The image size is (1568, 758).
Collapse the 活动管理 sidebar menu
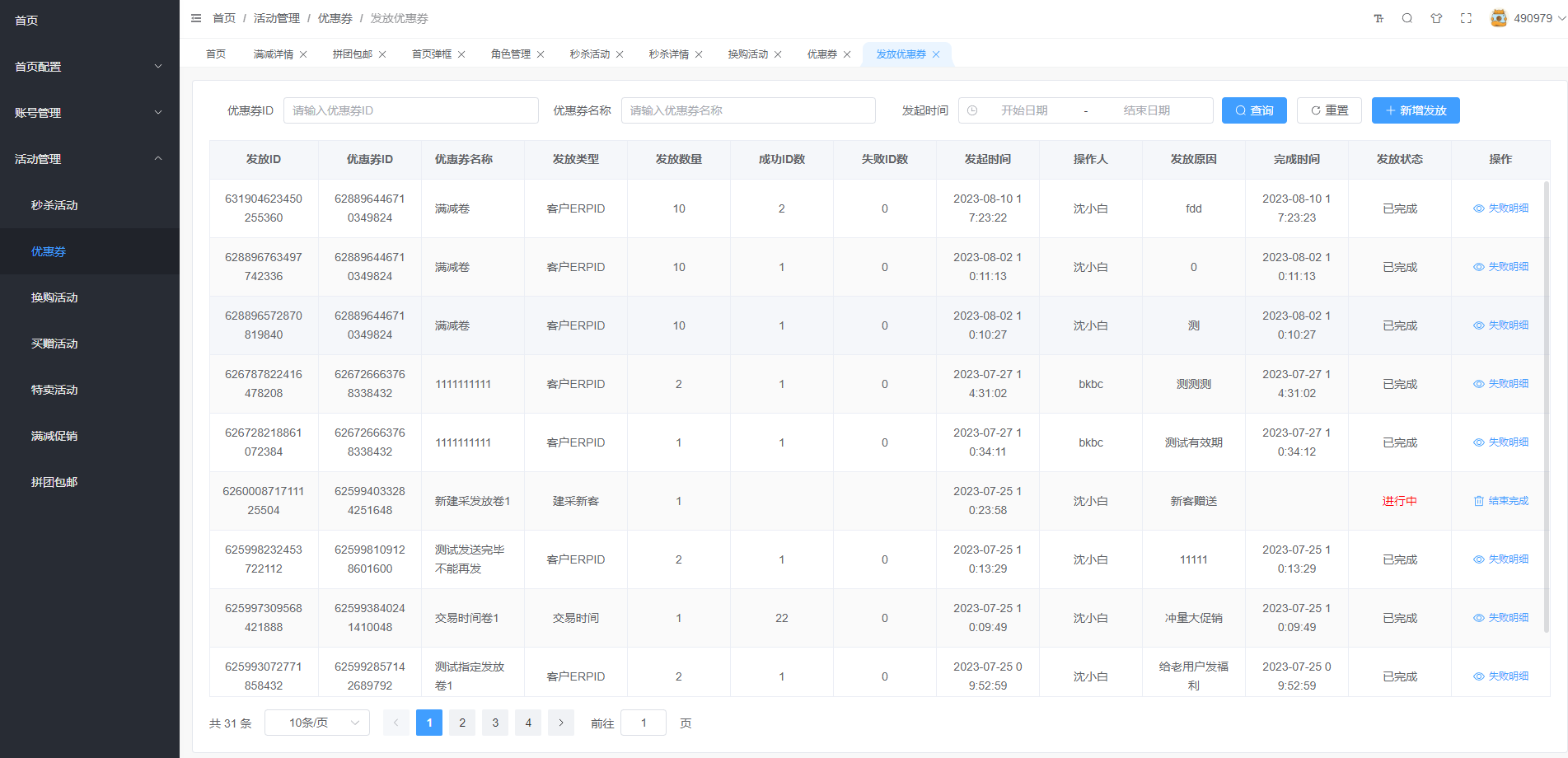click(90, 159)
